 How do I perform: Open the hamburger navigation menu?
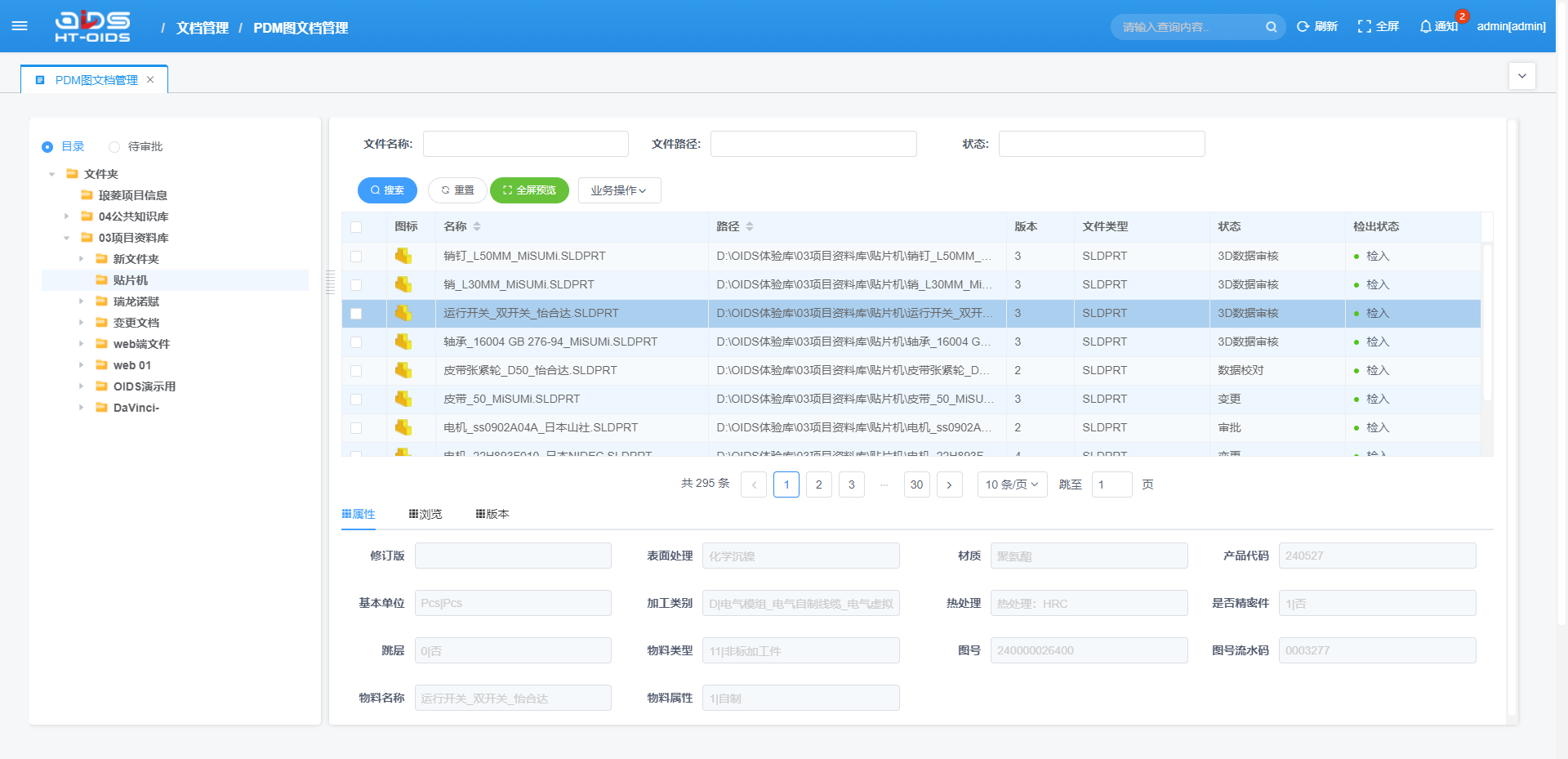point(20,25)
